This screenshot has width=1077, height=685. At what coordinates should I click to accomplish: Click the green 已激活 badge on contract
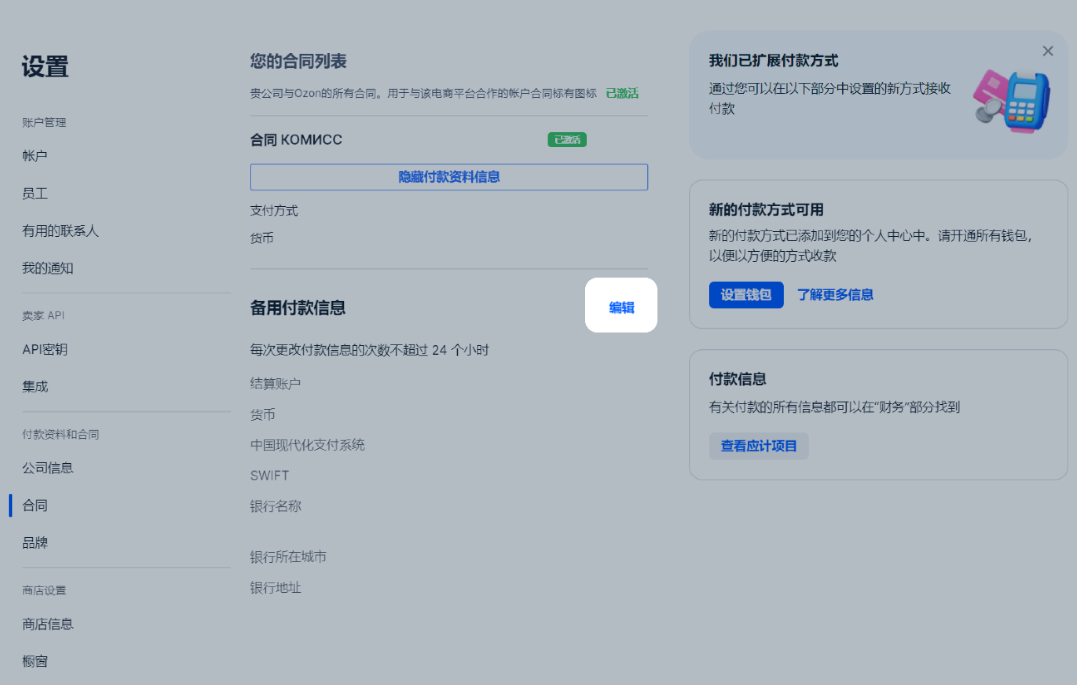567,140
